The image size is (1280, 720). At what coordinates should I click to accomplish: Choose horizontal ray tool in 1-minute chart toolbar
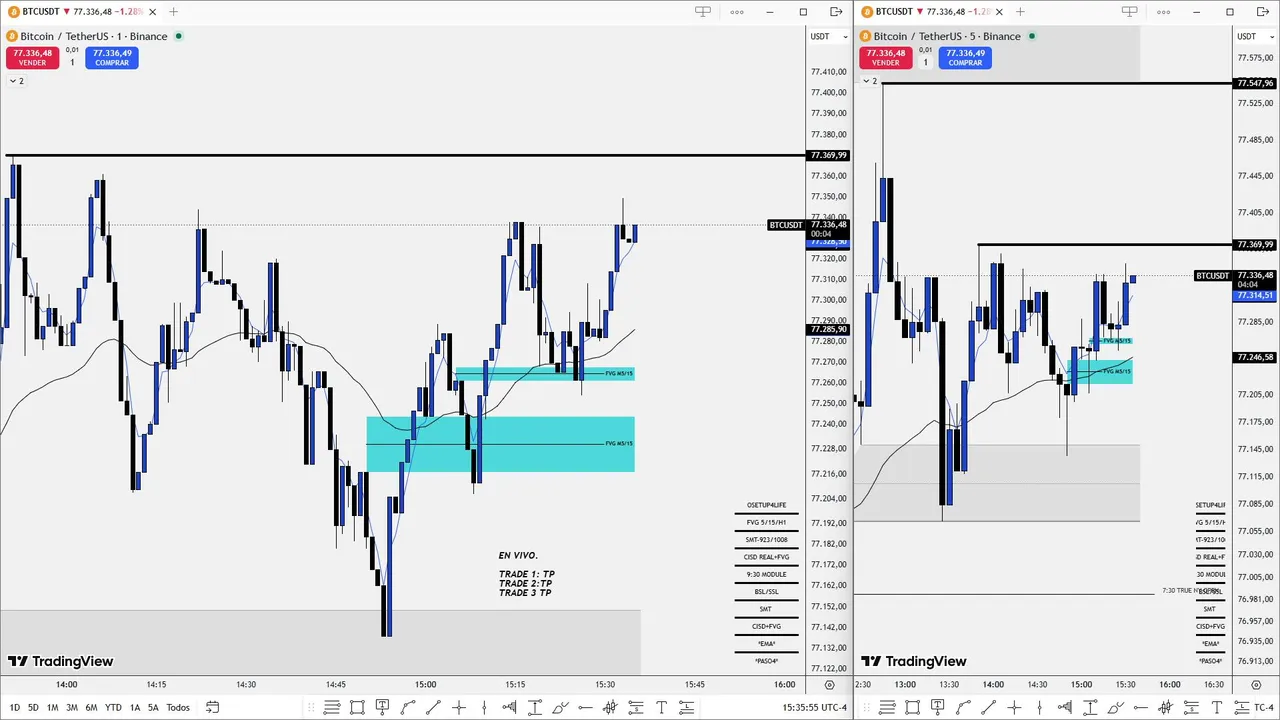(x=585, y=707)
